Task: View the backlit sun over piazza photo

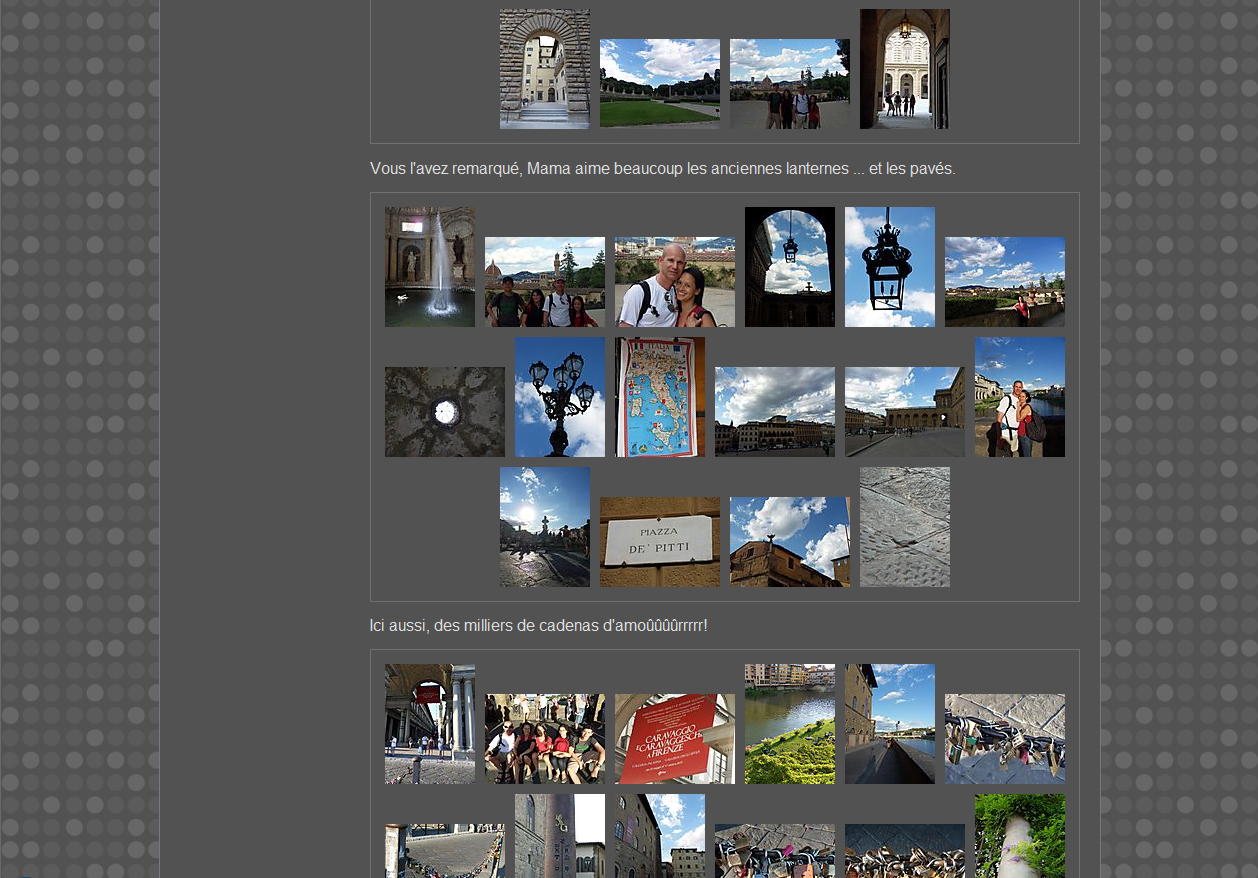Action: tap(544, 527)
